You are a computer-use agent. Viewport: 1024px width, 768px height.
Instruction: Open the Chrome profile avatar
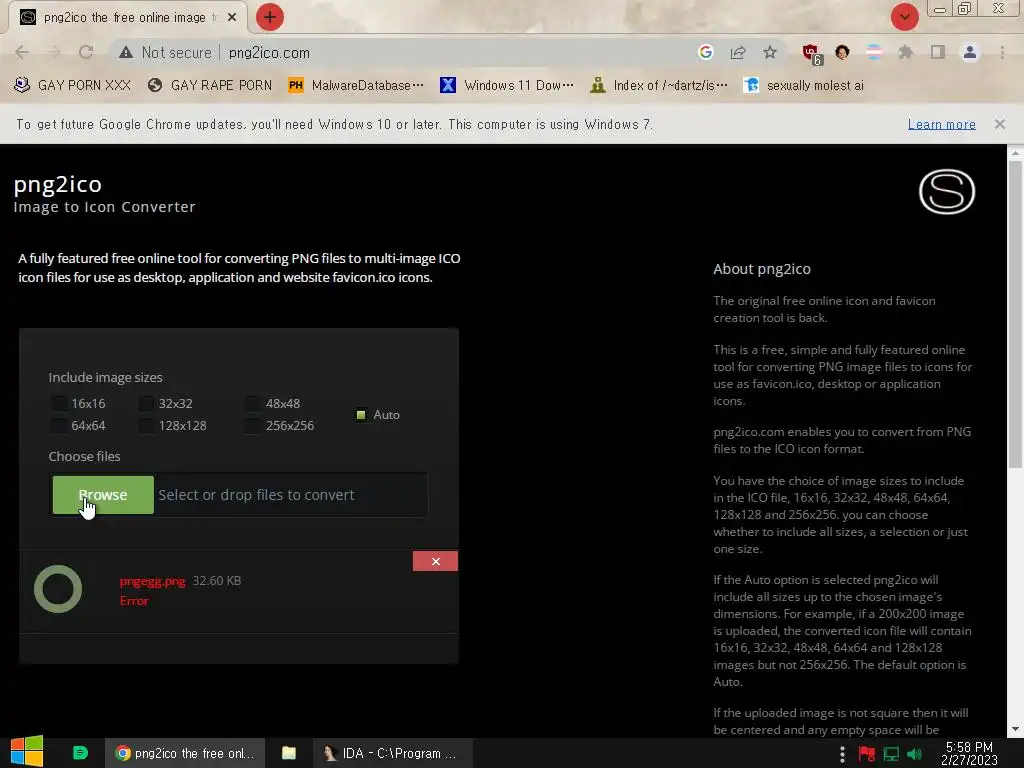(x=970, y=52)
